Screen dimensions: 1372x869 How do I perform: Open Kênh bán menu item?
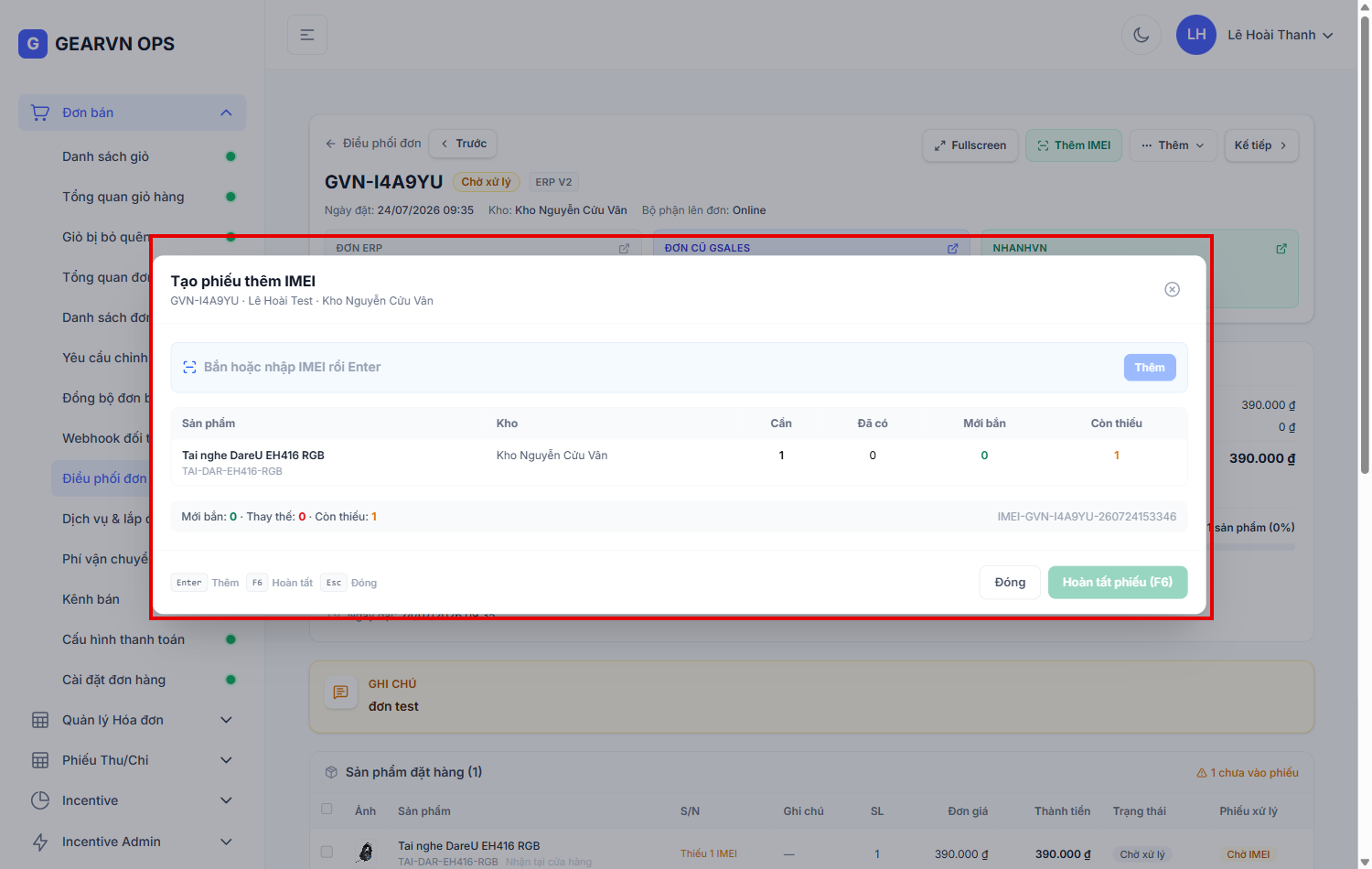tap(91, 599)
